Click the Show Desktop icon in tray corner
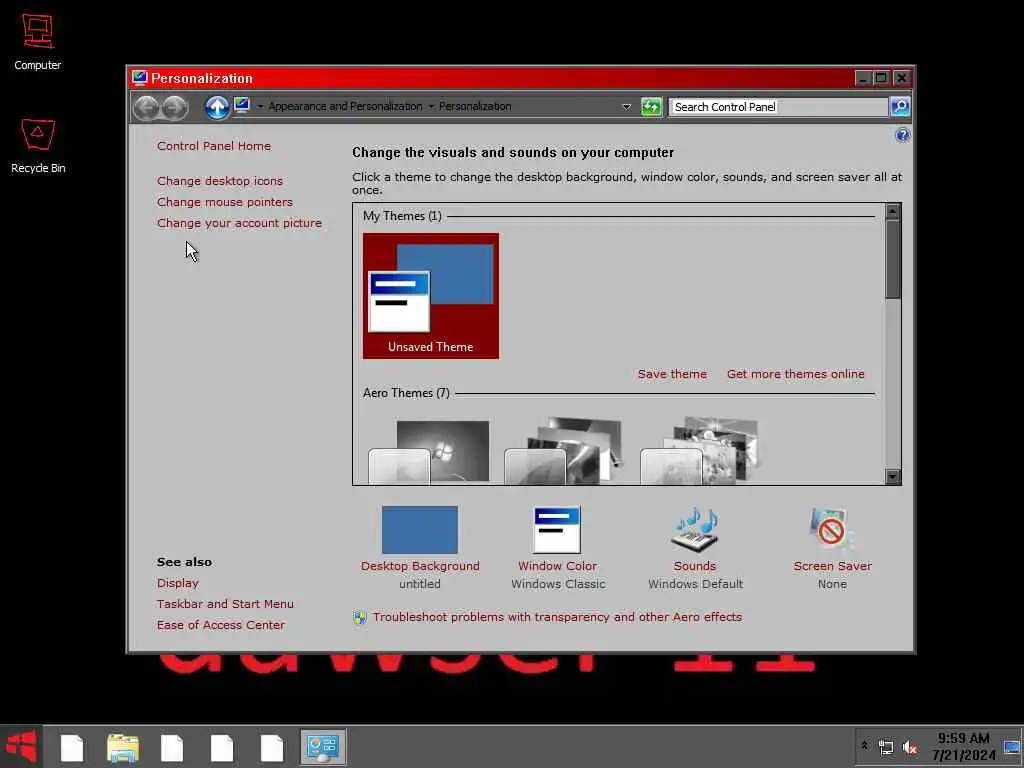Screen dimensions: 1024x768 coord(1012,747)
